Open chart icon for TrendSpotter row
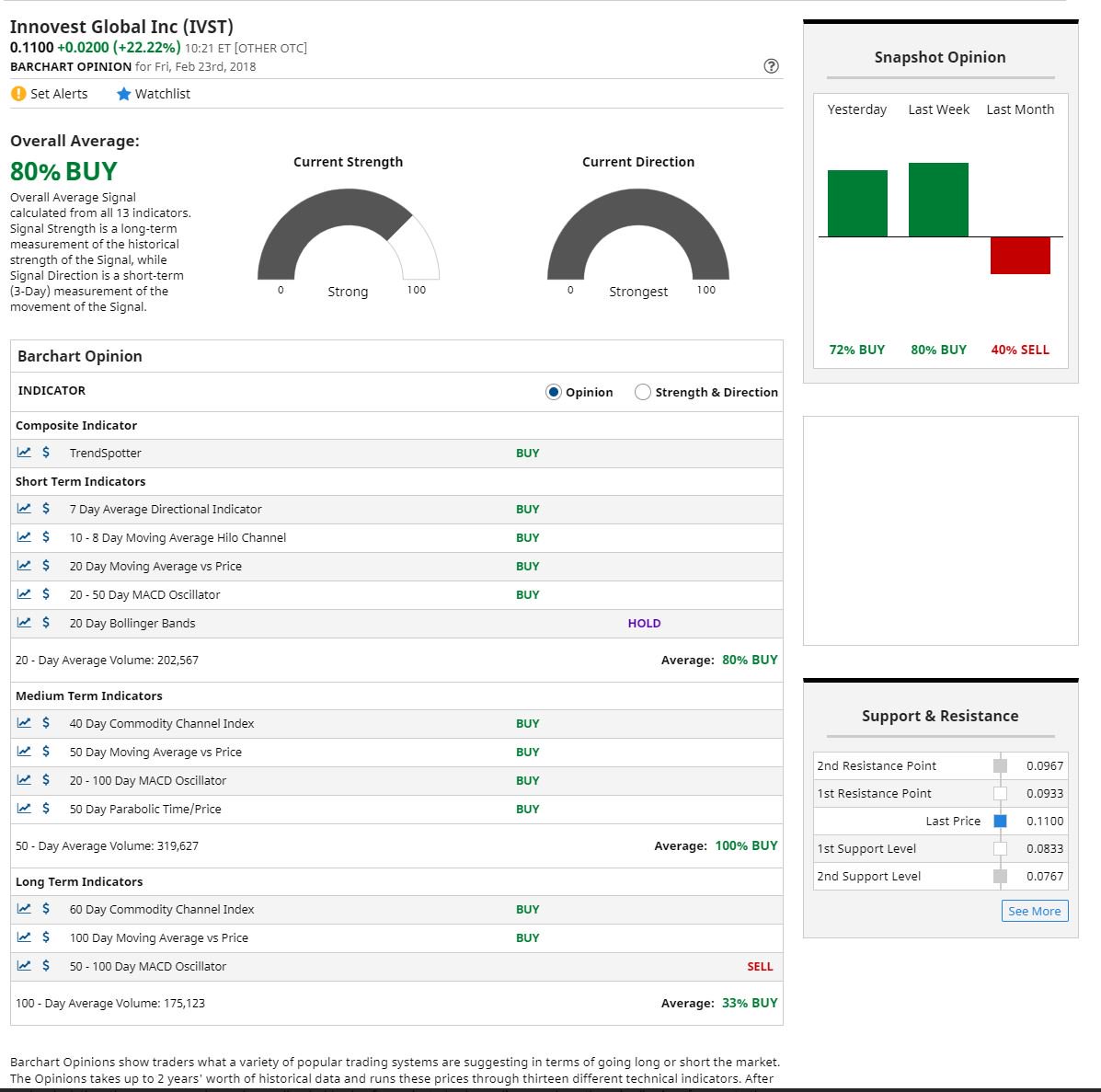The height and width of the screenshot is (1092, 1101). click(x=24, y=453)
